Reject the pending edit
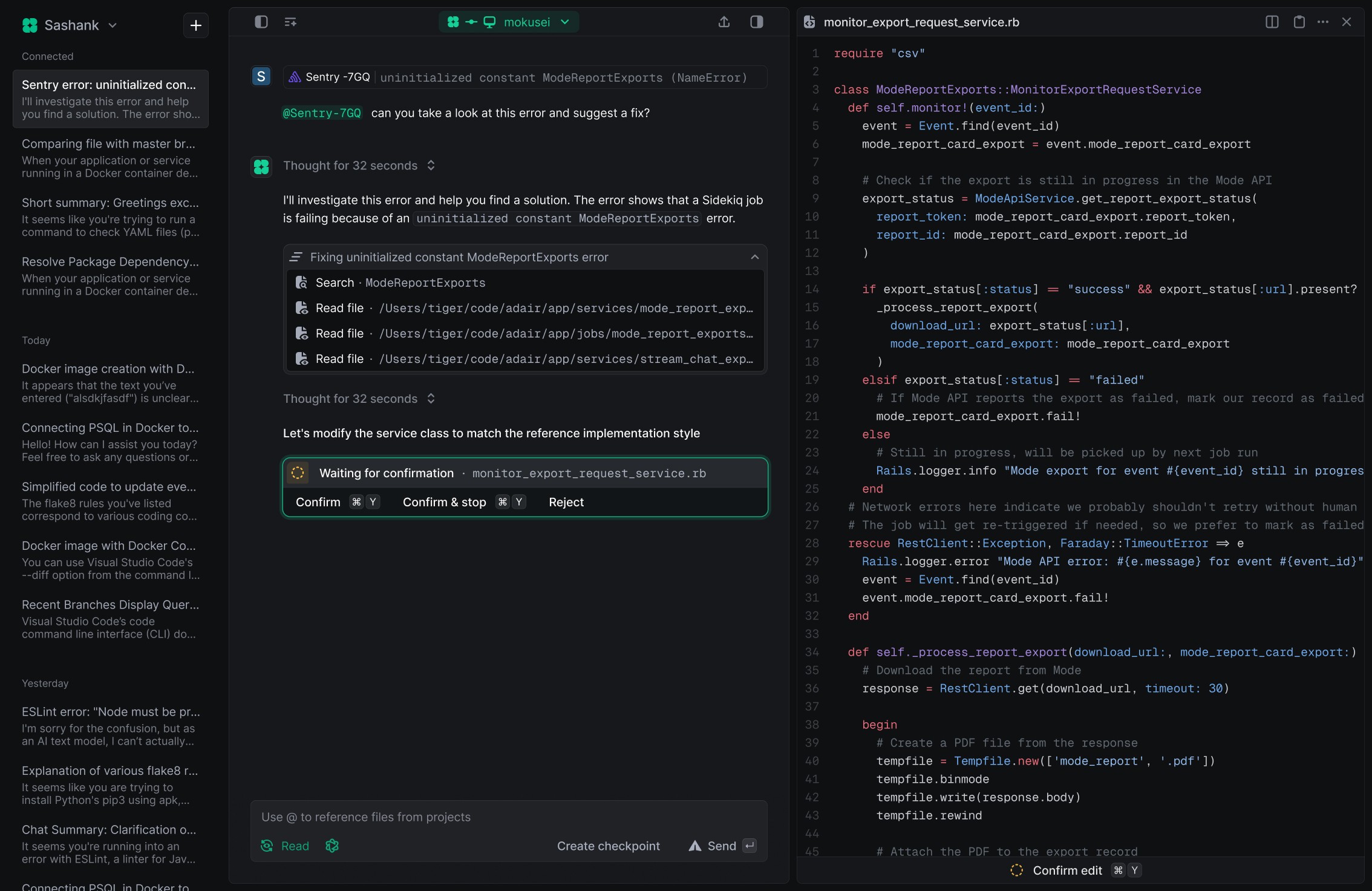The height and width of the screenshot is (891, 1372). tap(566, 502)
